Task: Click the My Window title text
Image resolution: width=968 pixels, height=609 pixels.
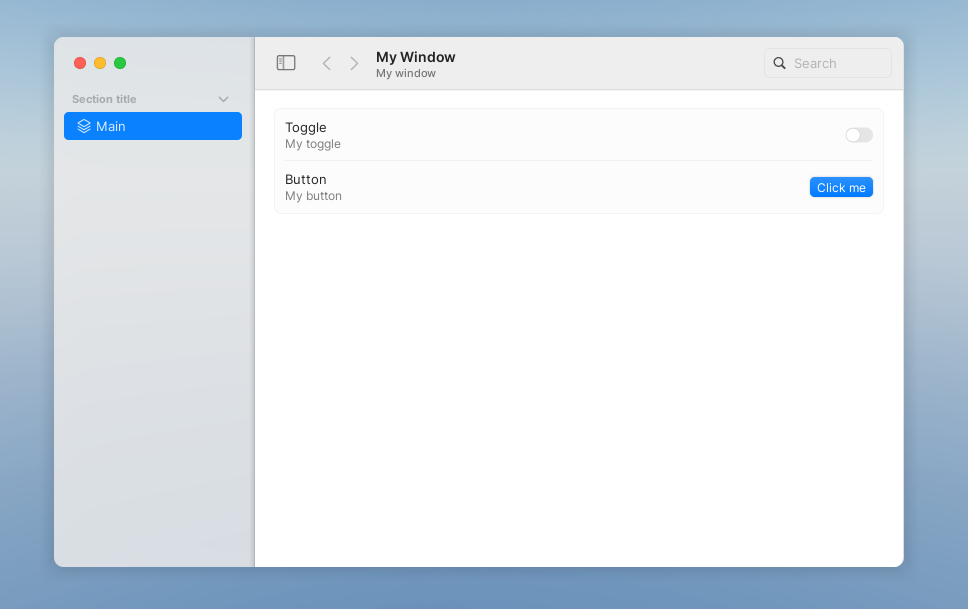Action: tap(415, 57)
